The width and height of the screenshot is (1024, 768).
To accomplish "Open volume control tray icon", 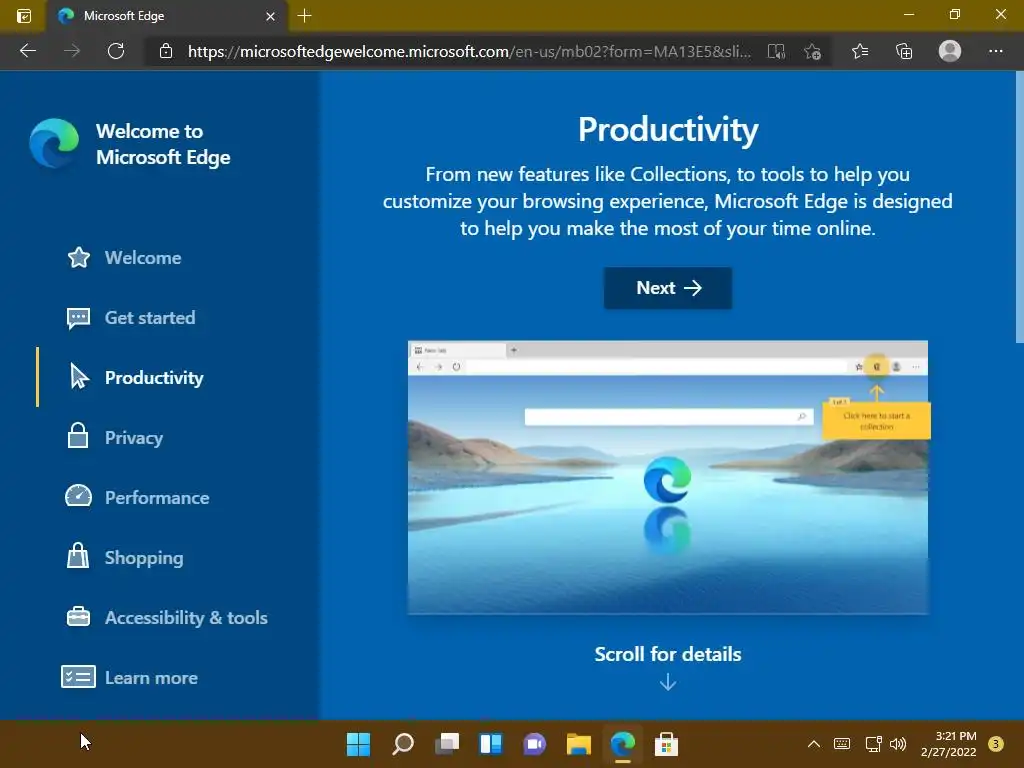I will [898, 744].
